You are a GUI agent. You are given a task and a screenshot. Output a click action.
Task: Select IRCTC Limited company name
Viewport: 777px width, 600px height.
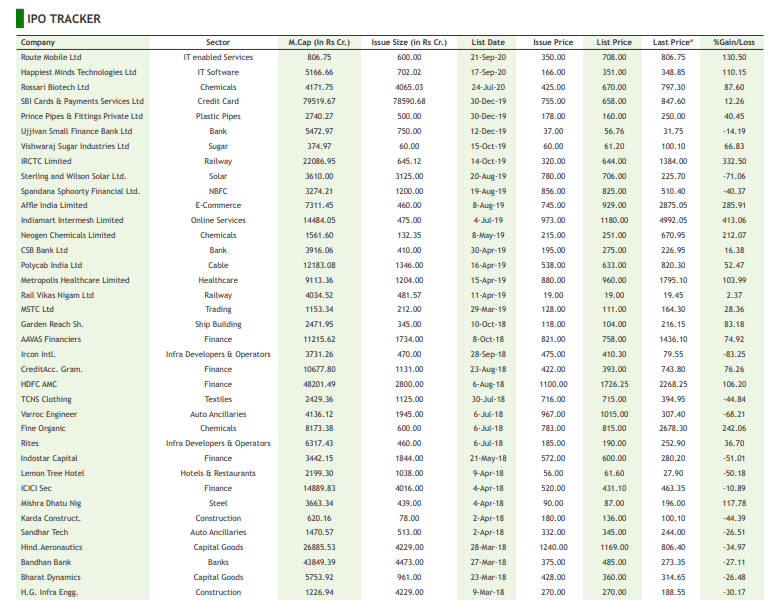46,161
